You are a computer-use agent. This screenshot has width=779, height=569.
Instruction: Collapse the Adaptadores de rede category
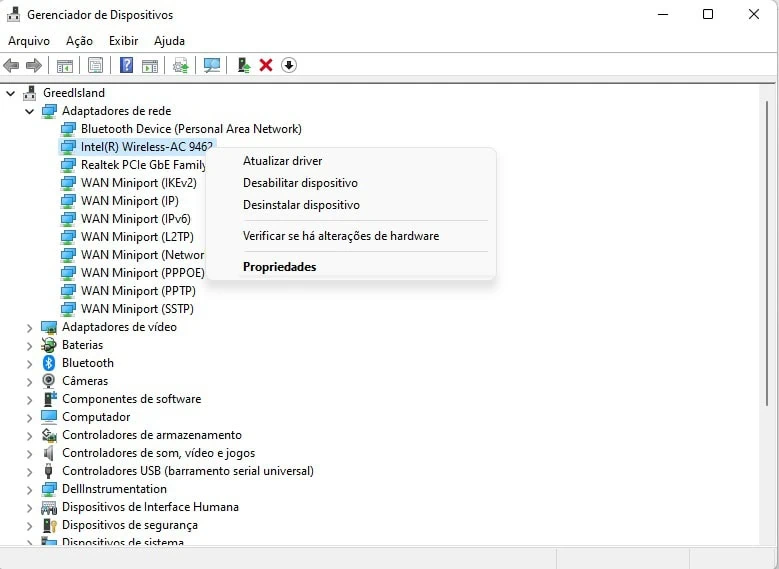click(30, 111)
